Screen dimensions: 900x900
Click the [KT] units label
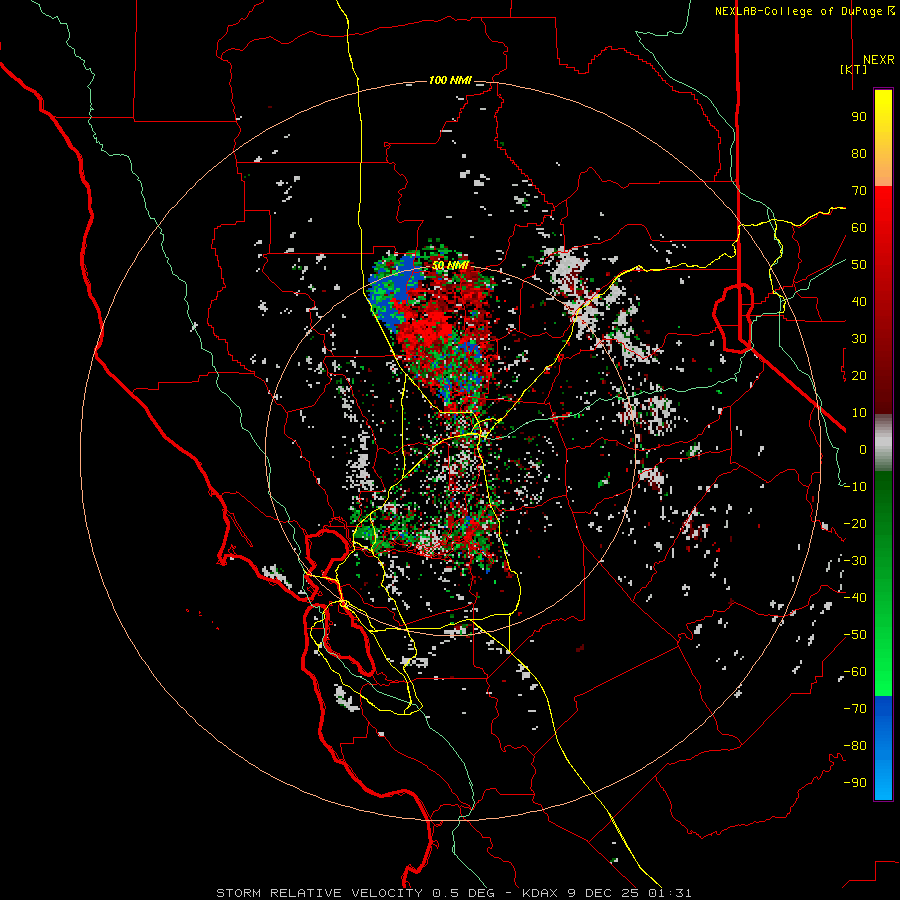853,69
